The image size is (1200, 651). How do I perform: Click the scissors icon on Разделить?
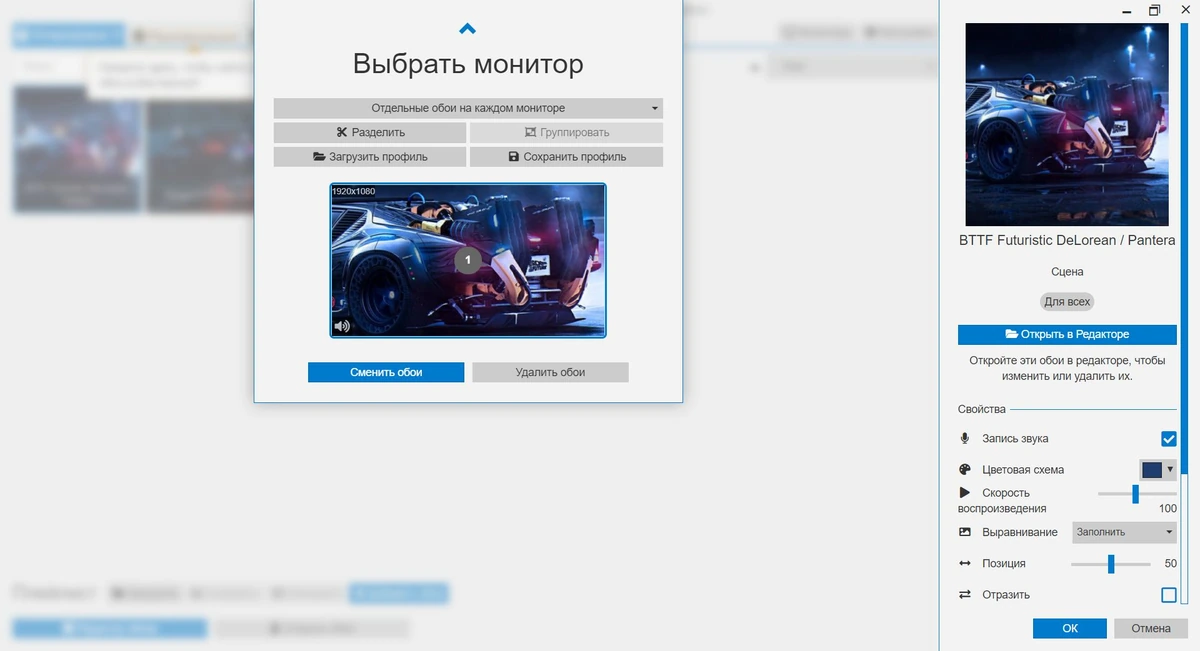pos(342,132)
